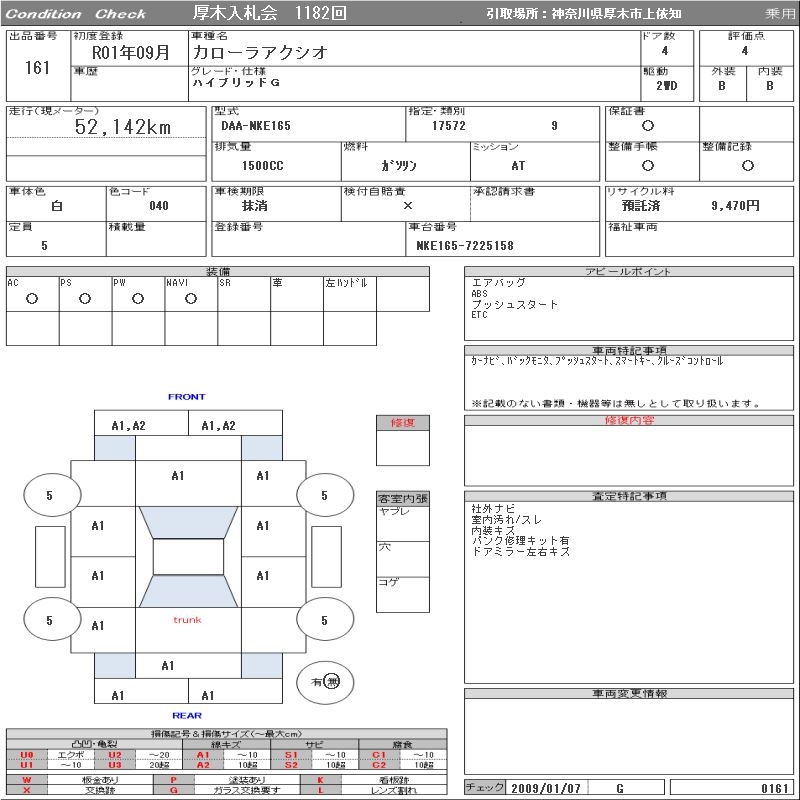Click the 有 無 spare tire circle
Image resolution: width=800 pixels, height=800 pixels.
pyautogui.click(x=325, y=682)
